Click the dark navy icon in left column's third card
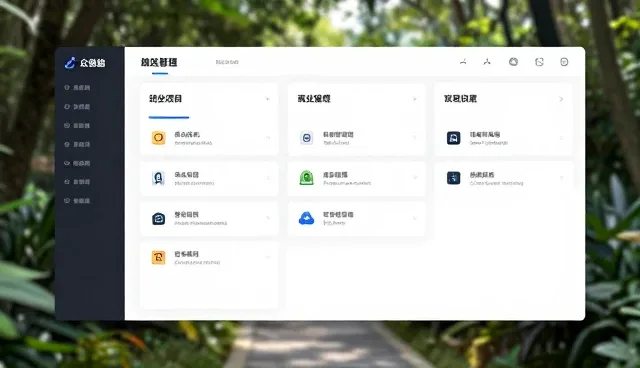The height and width of the screenshot is (368, 640). click(158, 219)
